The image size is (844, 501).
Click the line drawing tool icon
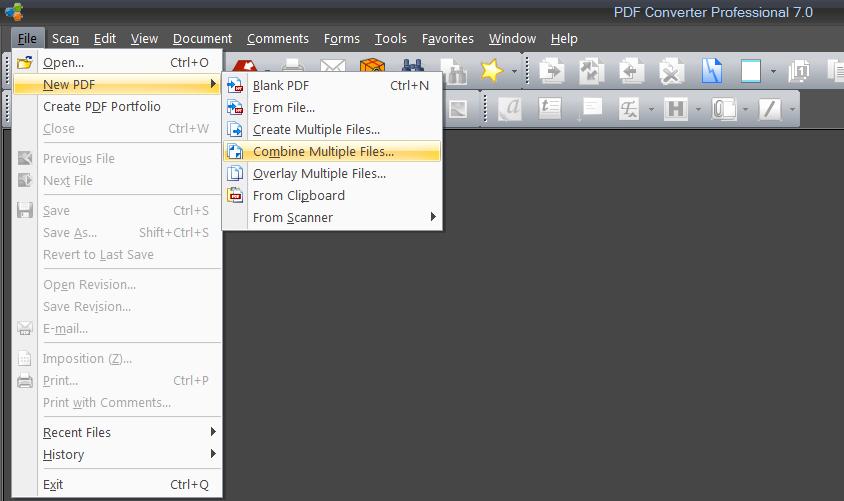[x=770, y=109]
